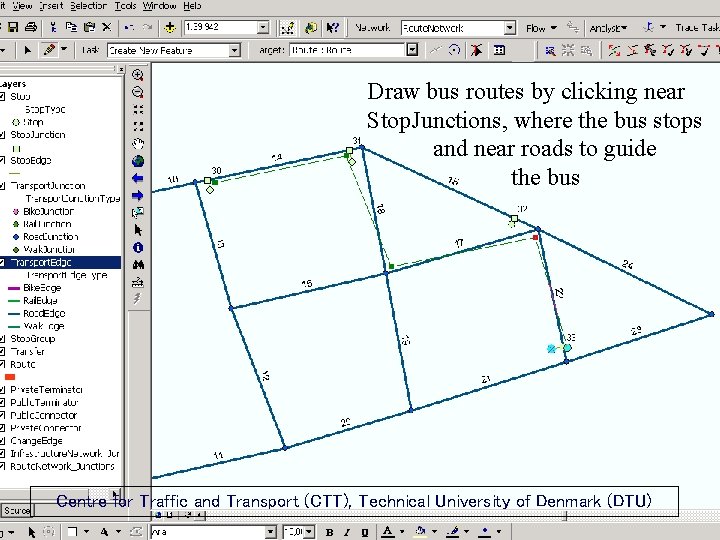Select the Pan hand tool
The width and height of the screenshot is (720, 540).
pyautogui.click(x=138, y=144)
